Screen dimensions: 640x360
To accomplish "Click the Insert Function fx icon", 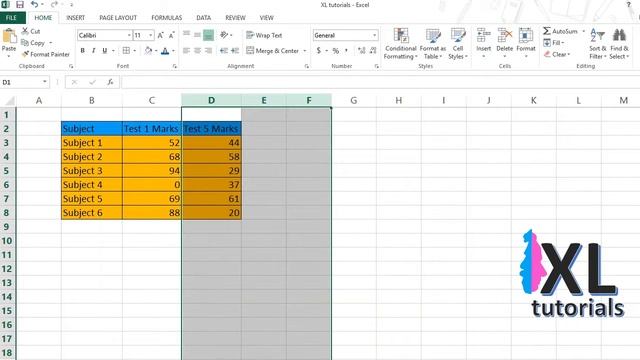I will pos(110,82).
